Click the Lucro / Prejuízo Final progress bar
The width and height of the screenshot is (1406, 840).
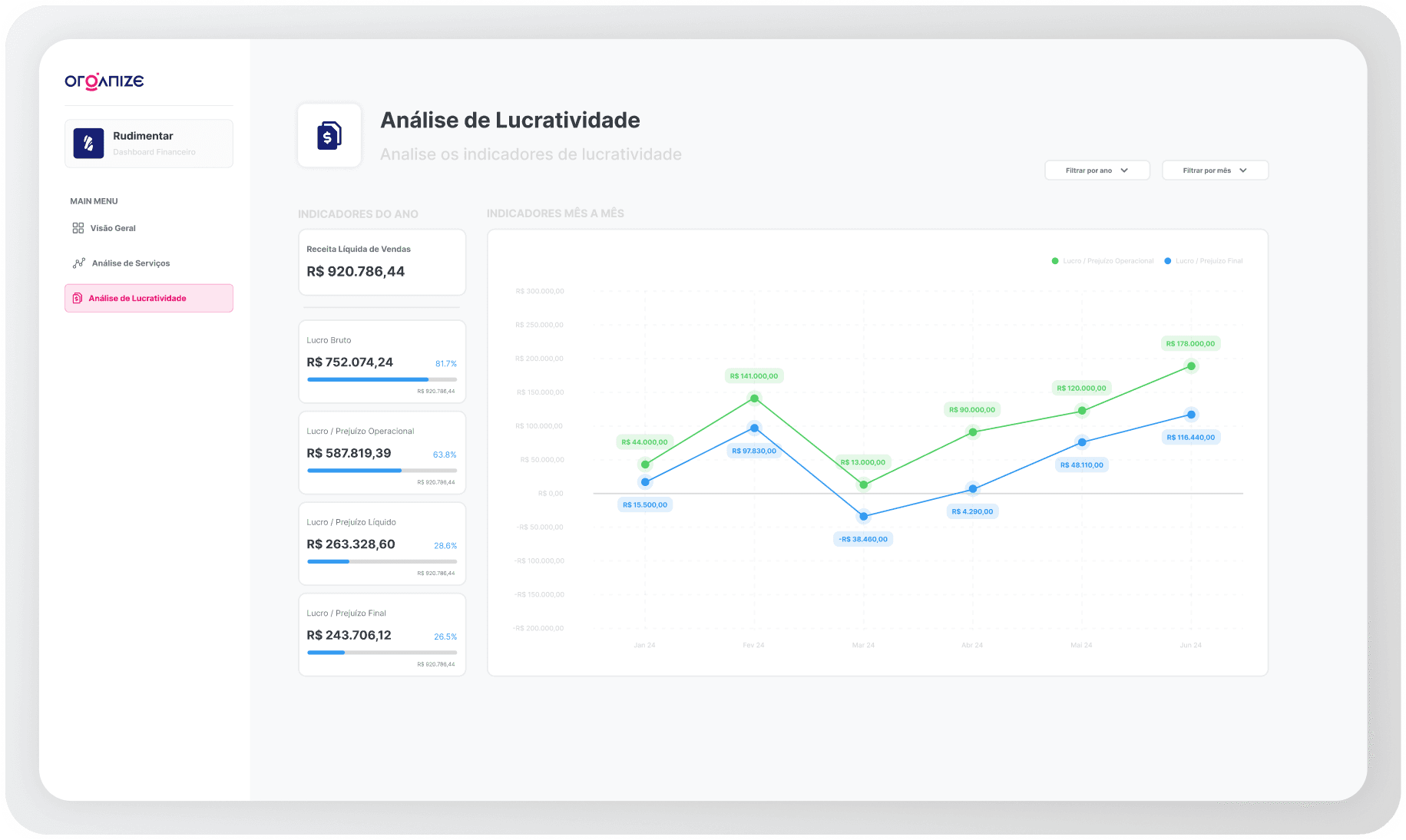[382, 653]
